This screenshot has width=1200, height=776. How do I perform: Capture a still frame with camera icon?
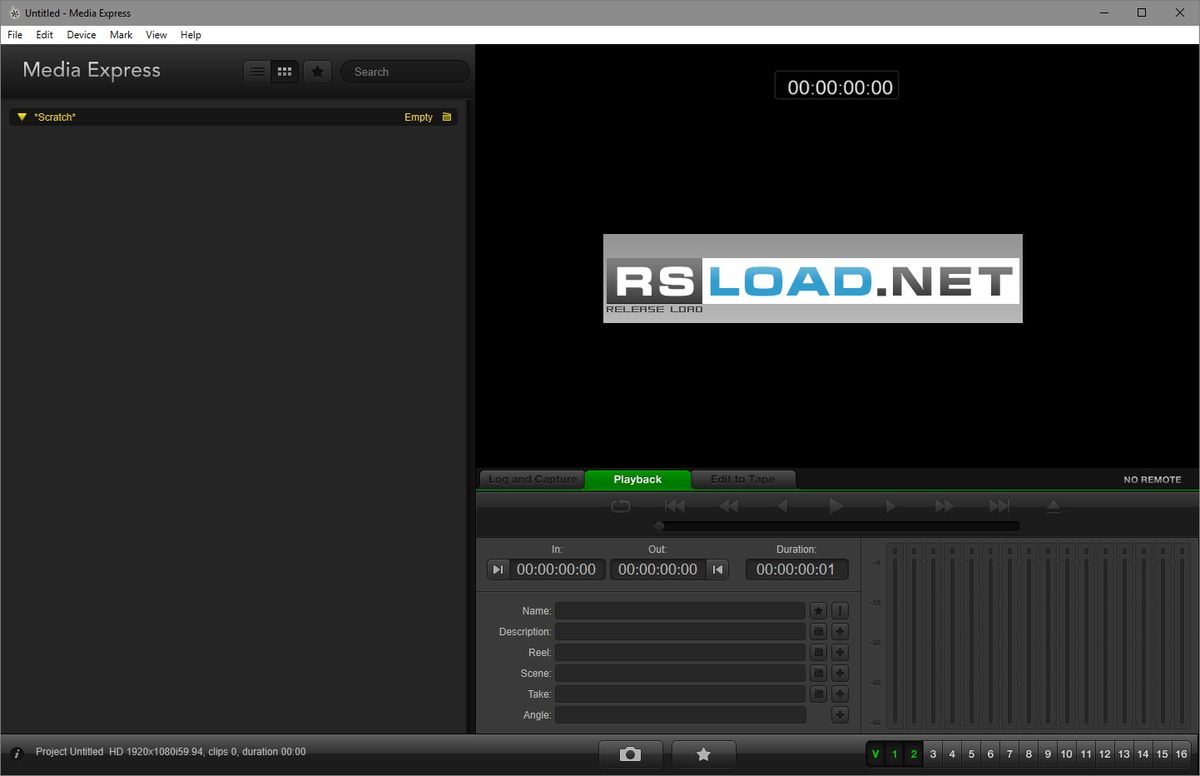click(630, 753)
